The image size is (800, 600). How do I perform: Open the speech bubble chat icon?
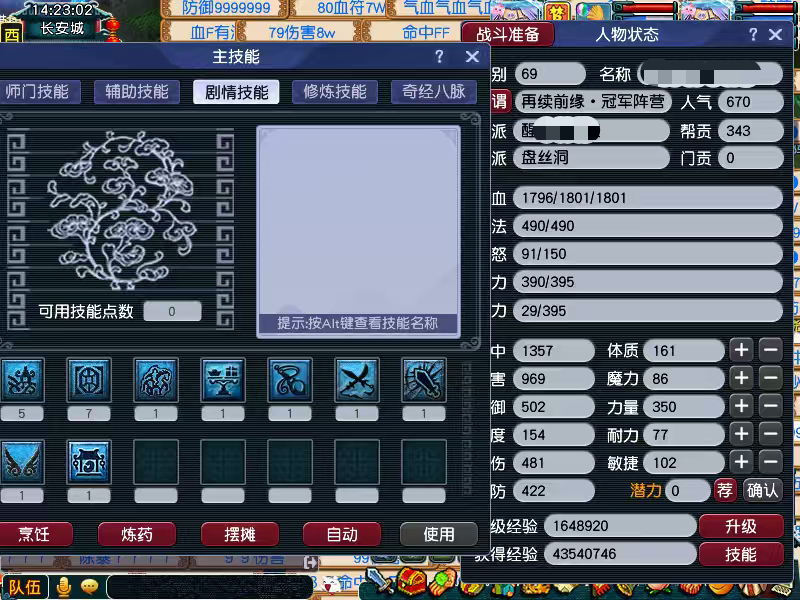coord(89,586)
